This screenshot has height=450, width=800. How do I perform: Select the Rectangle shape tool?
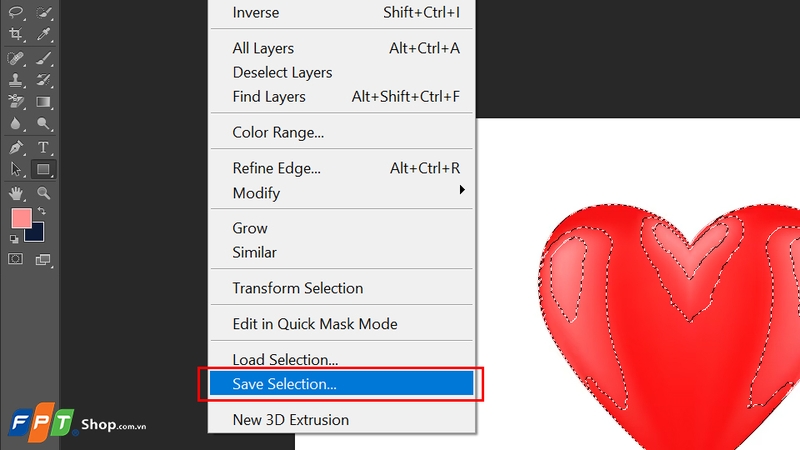43,169
